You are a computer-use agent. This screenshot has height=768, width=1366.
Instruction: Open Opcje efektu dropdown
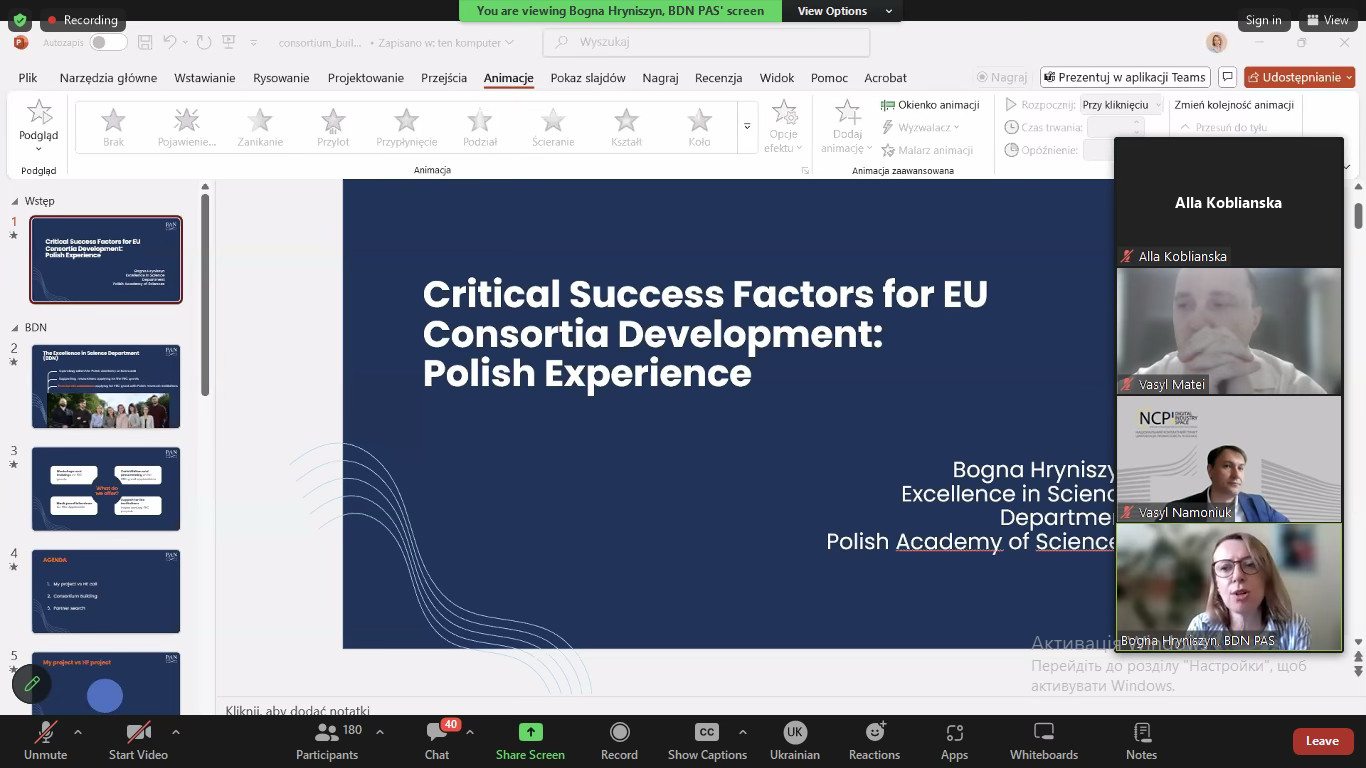click(x=785, y=127)
